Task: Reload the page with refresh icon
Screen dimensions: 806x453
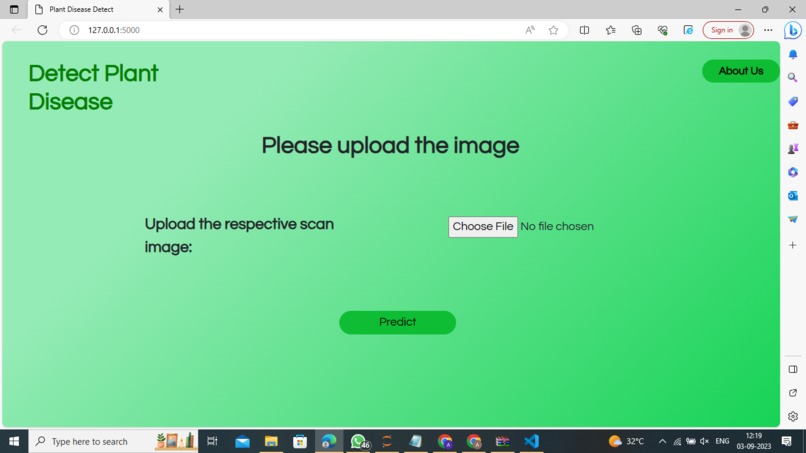Action: [42, 30]
